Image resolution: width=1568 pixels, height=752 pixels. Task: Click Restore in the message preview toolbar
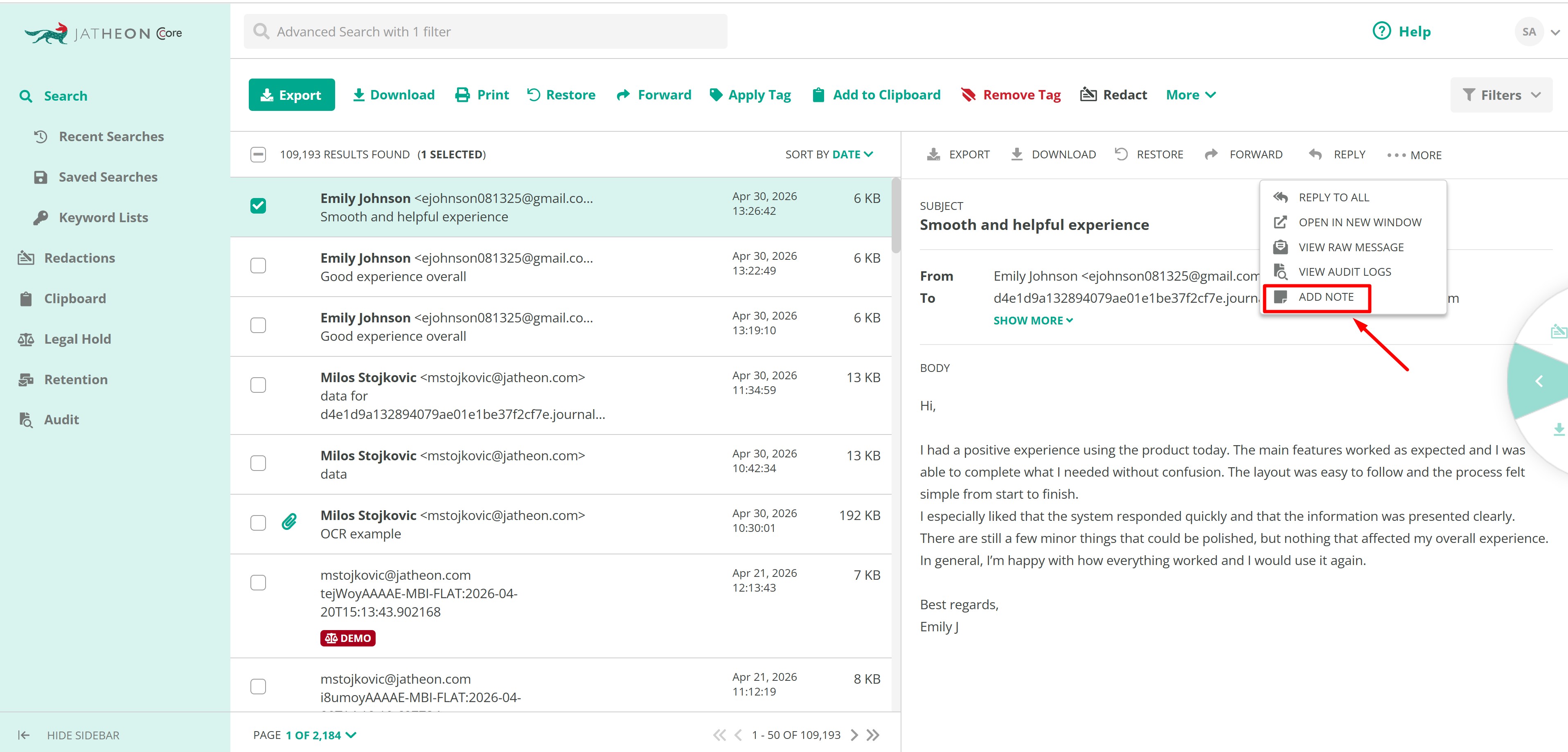coord(1149,155)
